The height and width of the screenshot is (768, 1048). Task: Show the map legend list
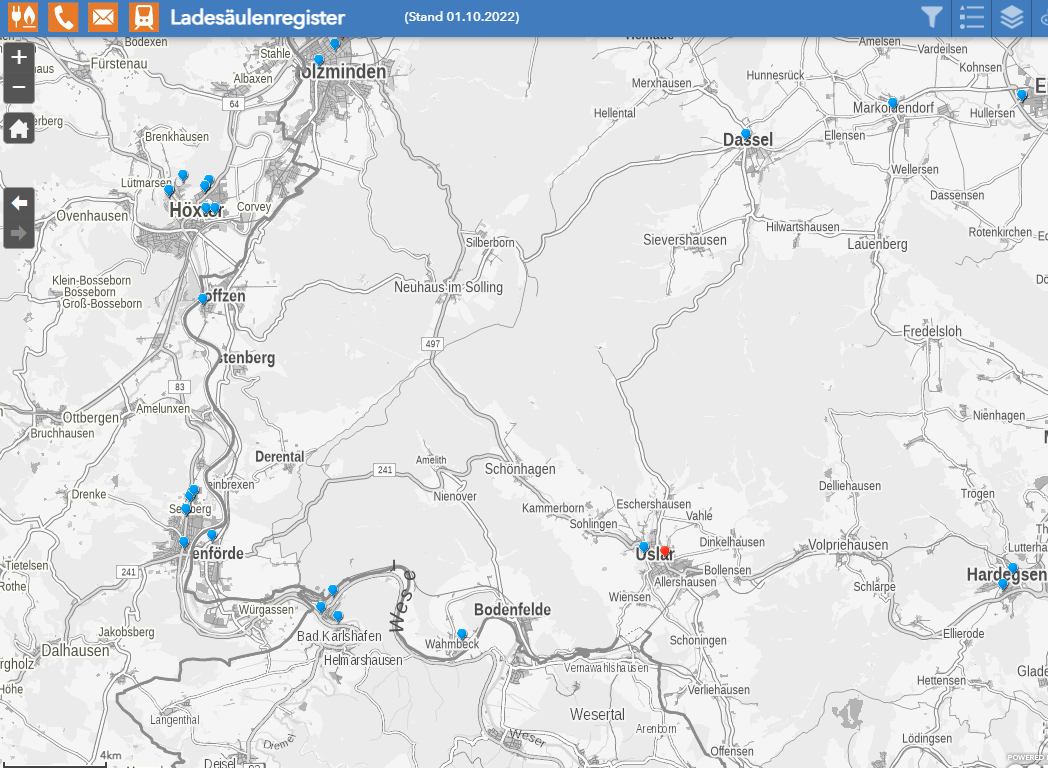point(971,17)
